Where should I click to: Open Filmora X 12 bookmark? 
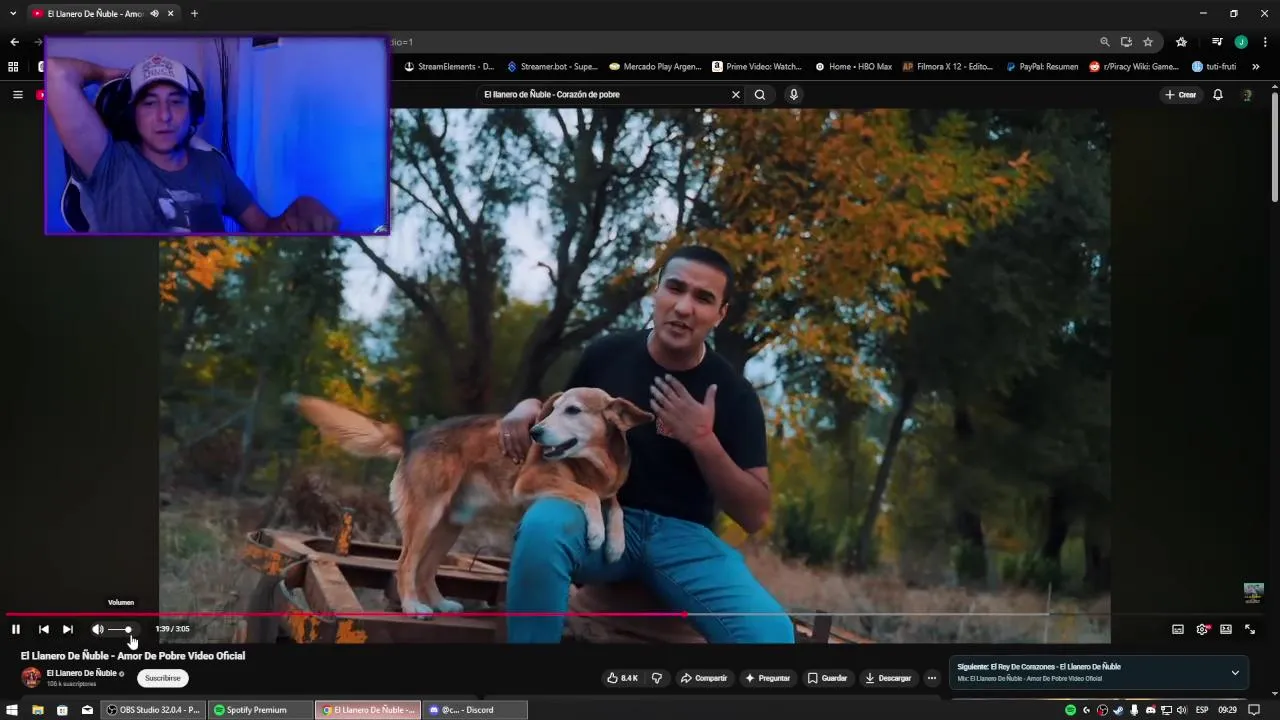point(948,67)
